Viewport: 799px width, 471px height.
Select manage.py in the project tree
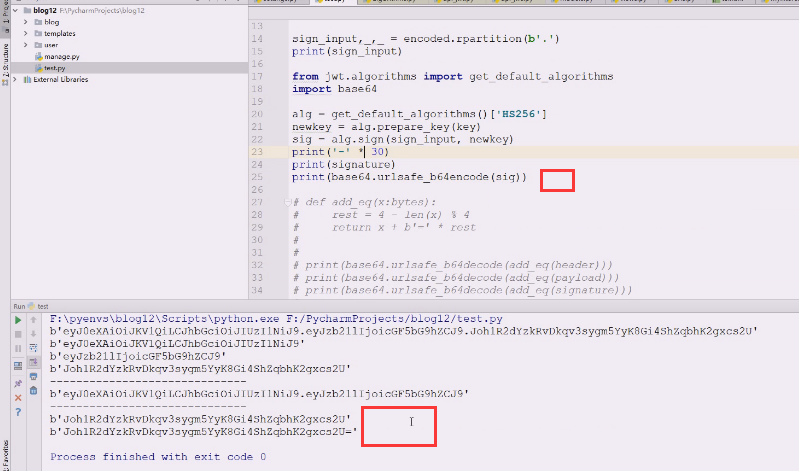(x=62, y=57)
